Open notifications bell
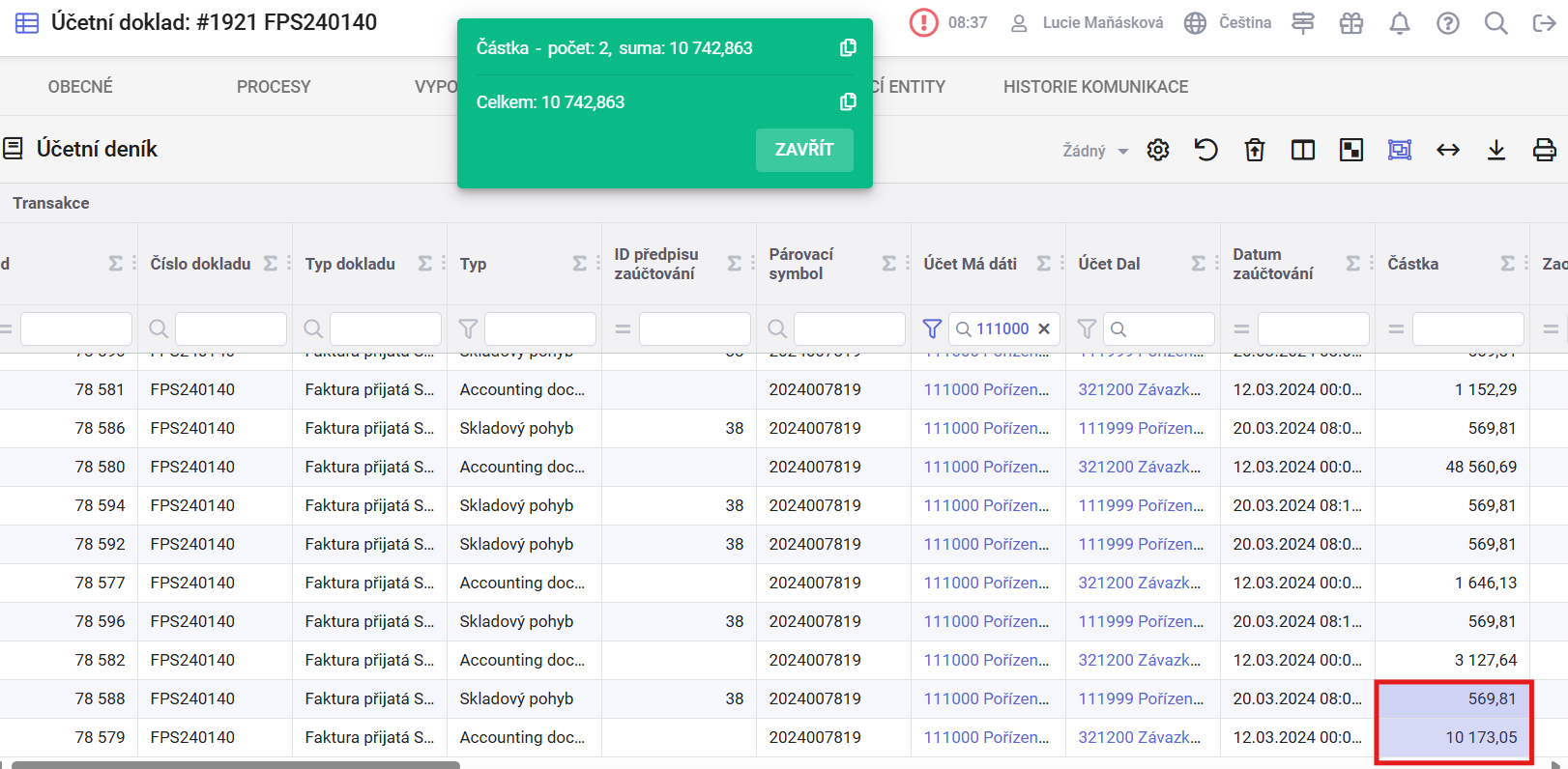 [x=1399, y=23]
